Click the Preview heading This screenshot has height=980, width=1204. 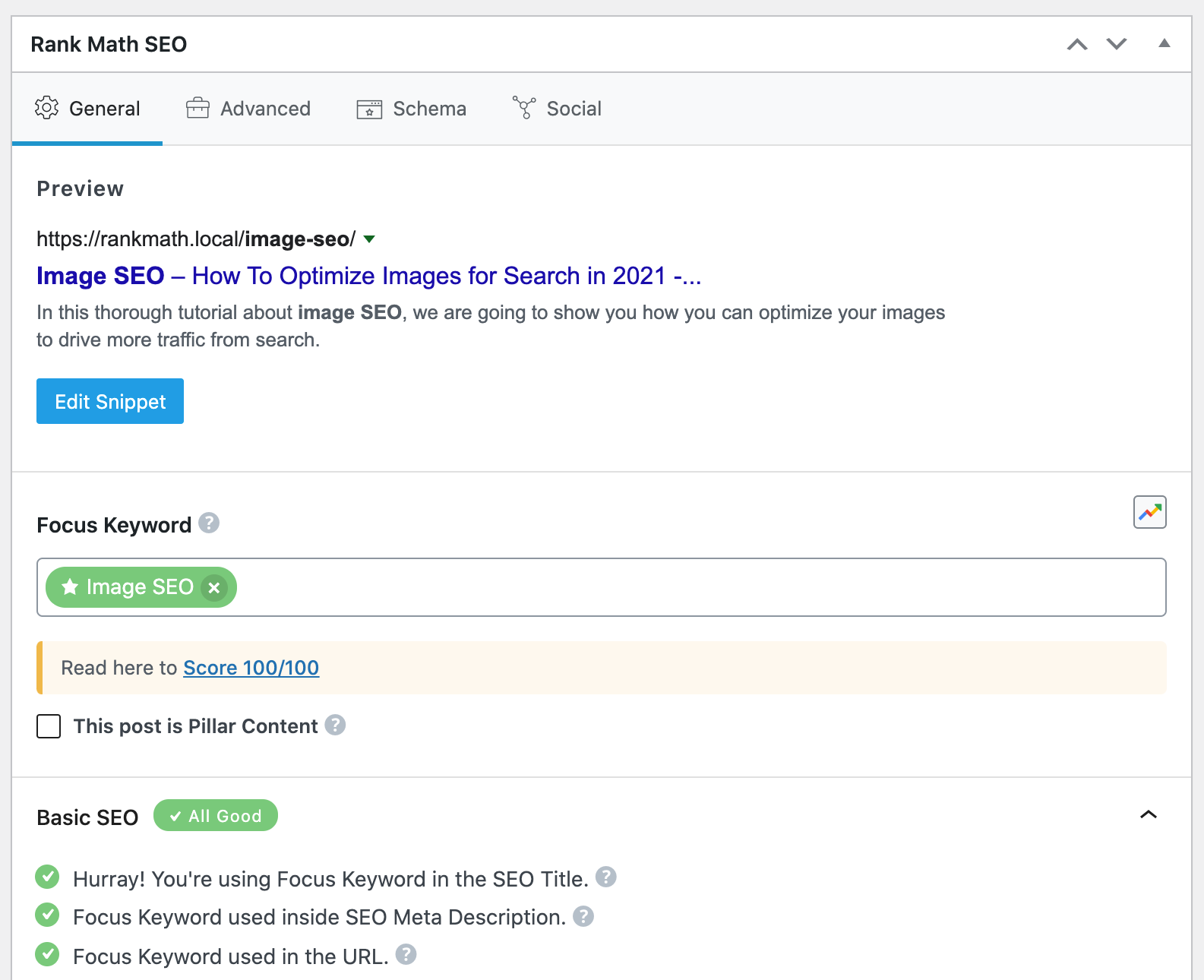[x=80, y=188]
